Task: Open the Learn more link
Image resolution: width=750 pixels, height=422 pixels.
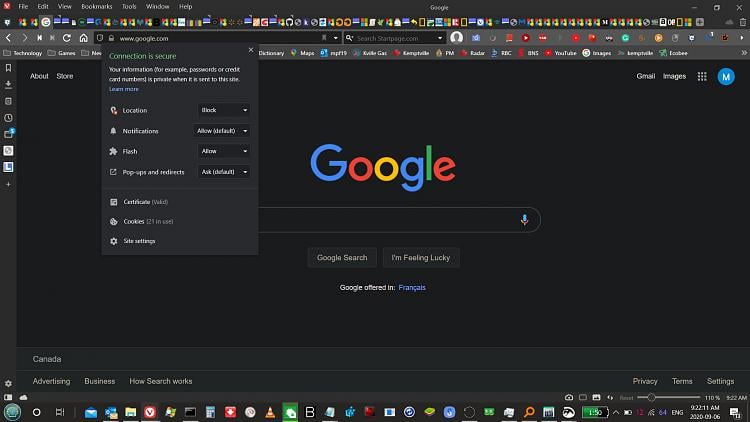Action: tap(123, 89)
